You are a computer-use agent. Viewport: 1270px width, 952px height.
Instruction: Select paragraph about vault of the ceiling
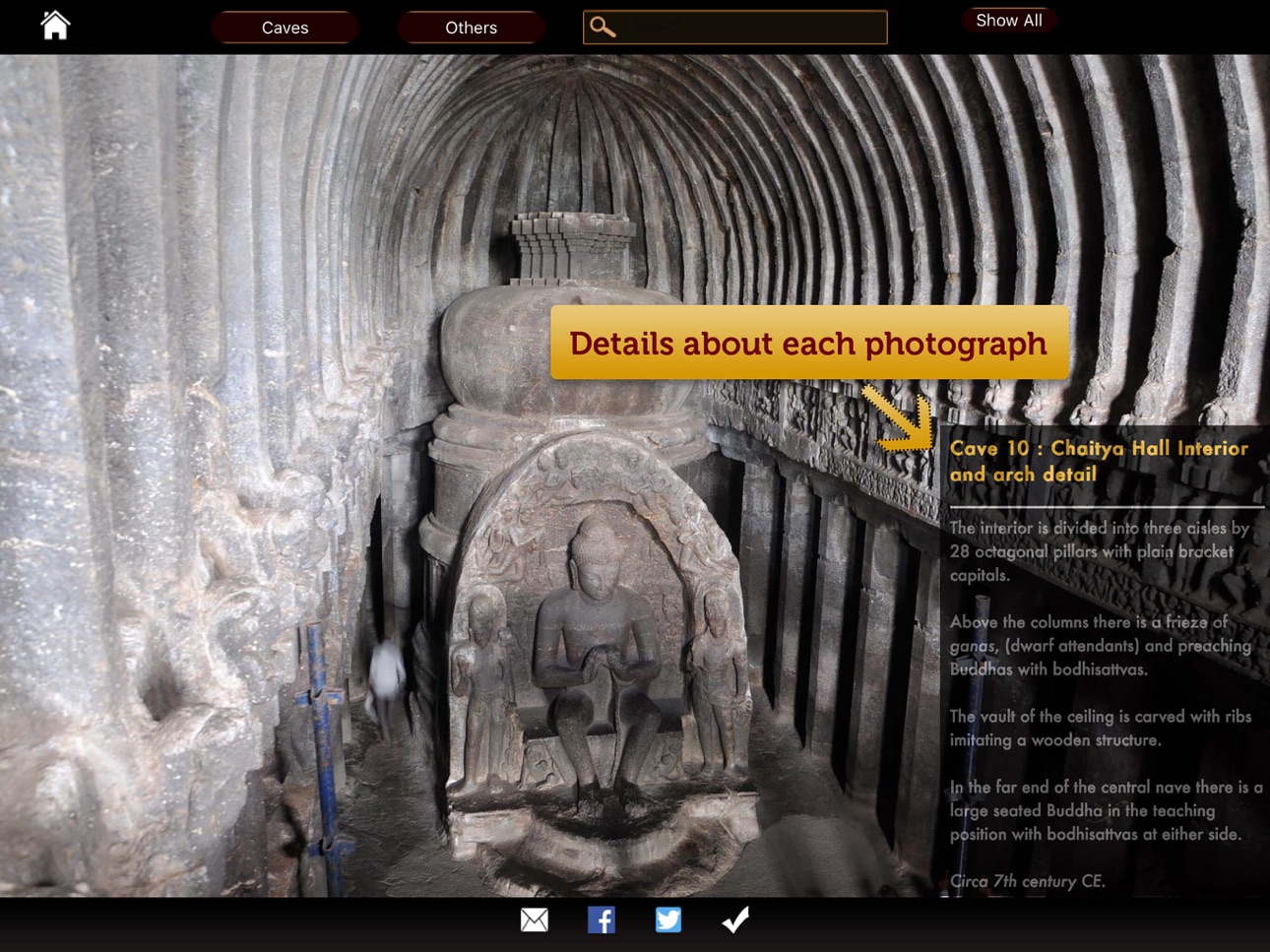click(1100, 729)
